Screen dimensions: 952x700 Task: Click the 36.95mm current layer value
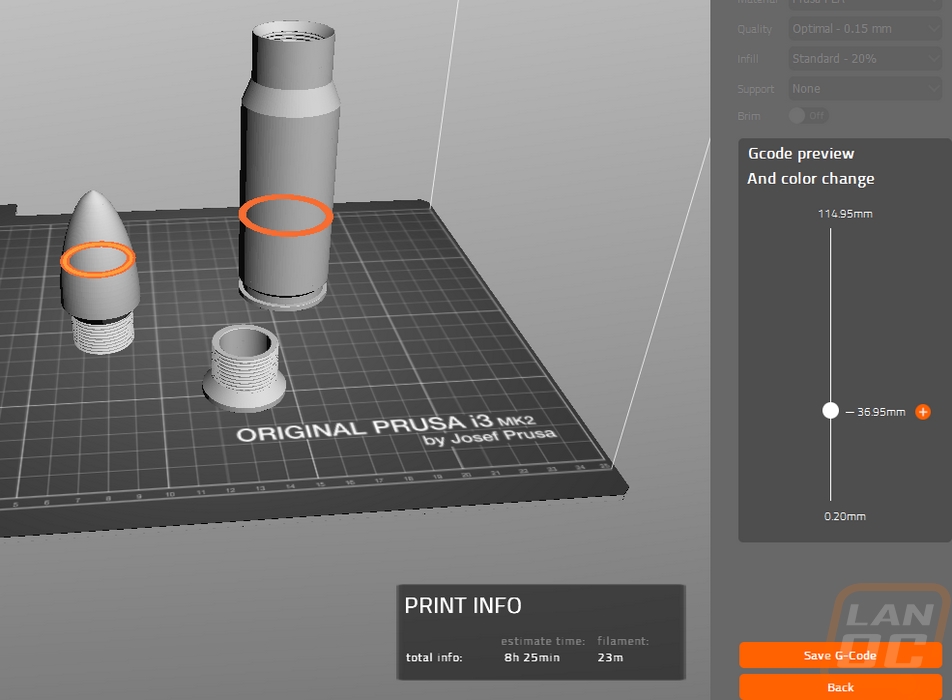[880, 412]
